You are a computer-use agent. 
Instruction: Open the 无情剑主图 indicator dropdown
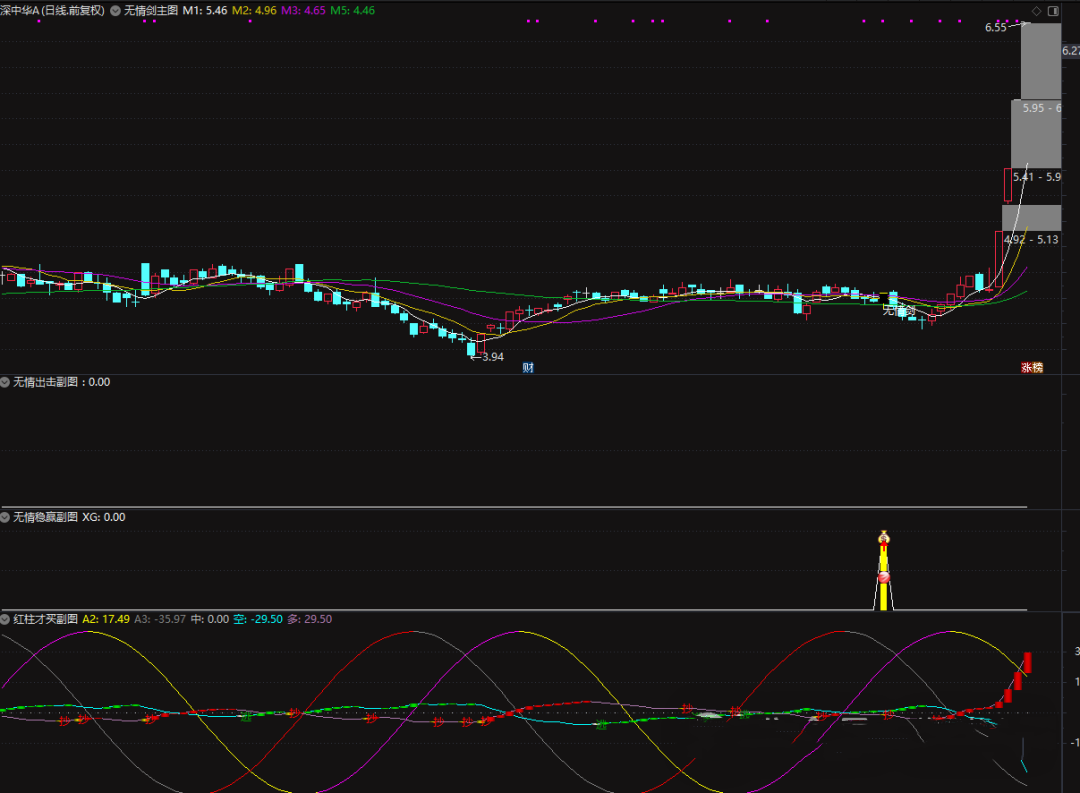(116, 10)
